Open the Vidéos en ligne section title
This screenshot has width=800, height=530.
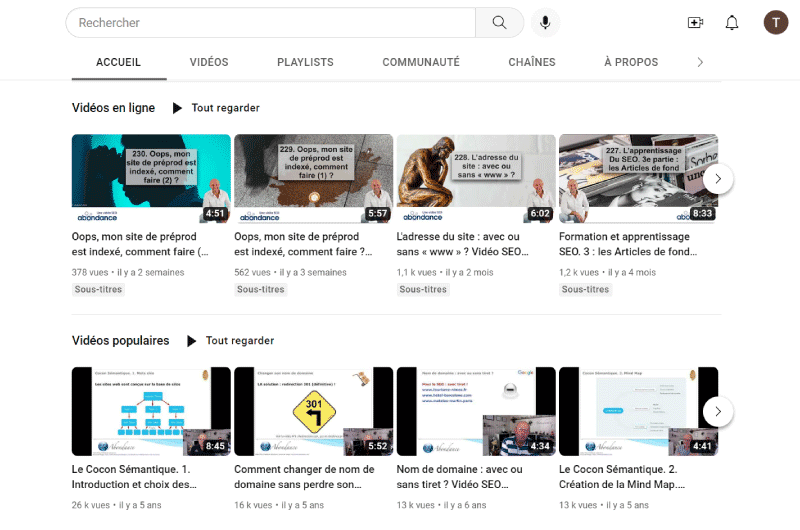(x=113, y=108)
